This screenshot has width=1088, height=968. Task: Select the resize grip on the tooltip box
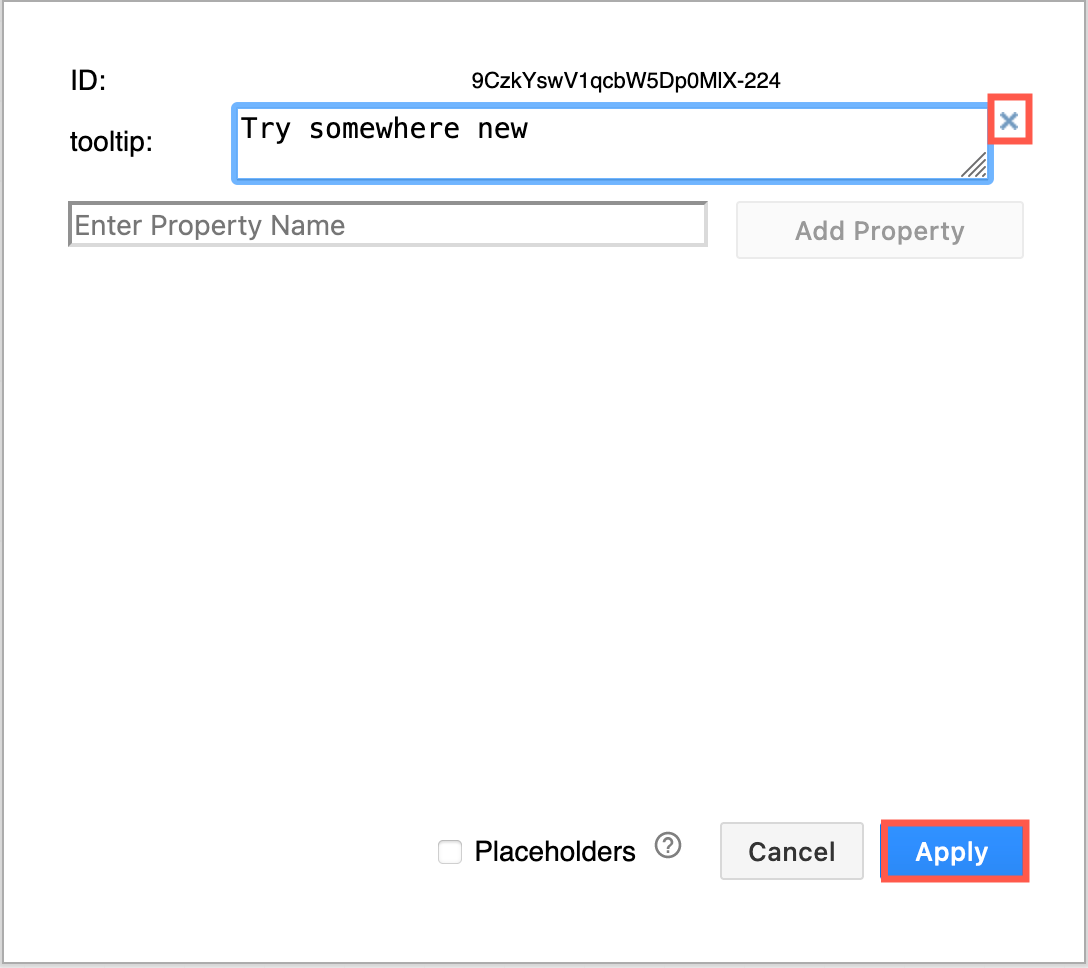pyautogui.click(x=975, y=168)
